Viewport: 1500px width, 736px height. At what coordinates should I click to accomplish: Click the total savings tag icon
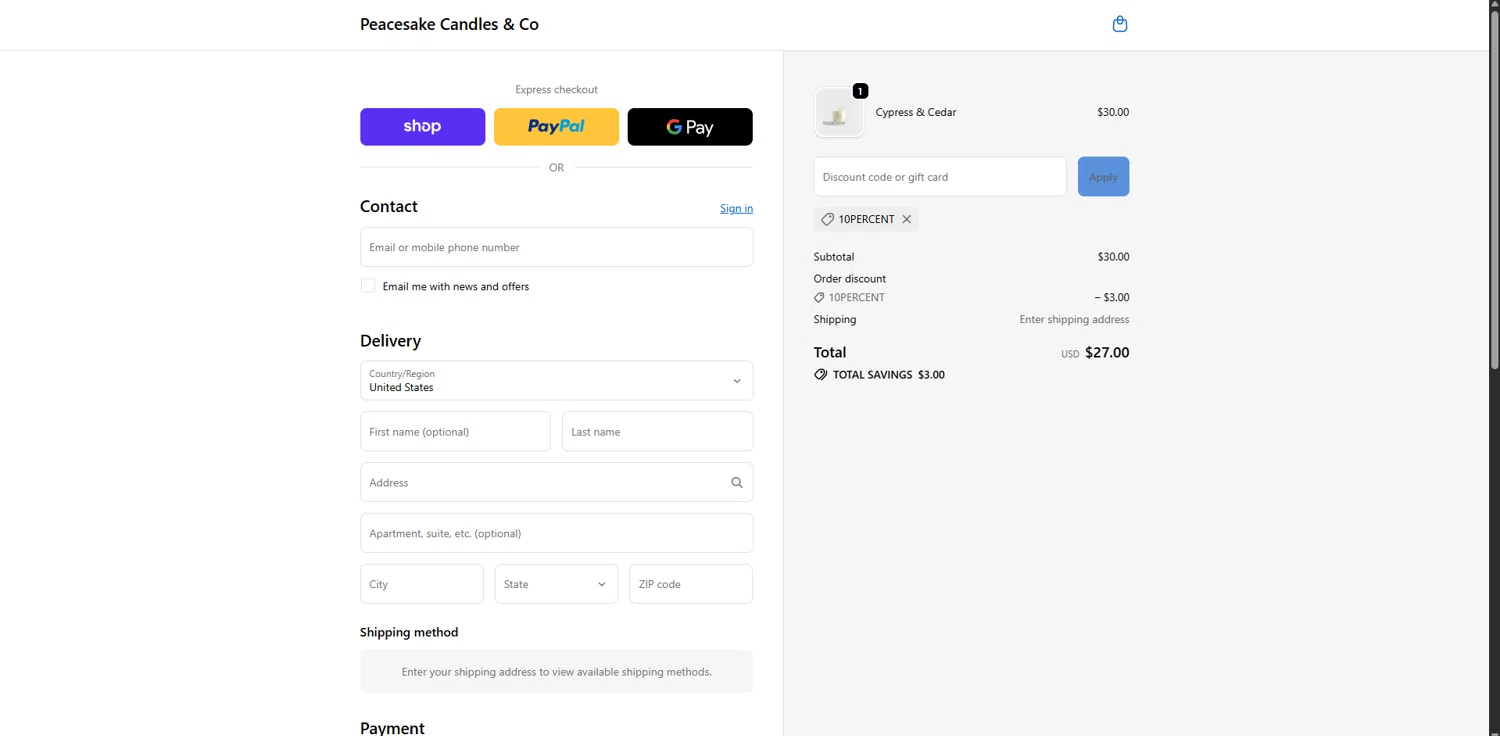(821, 375)
